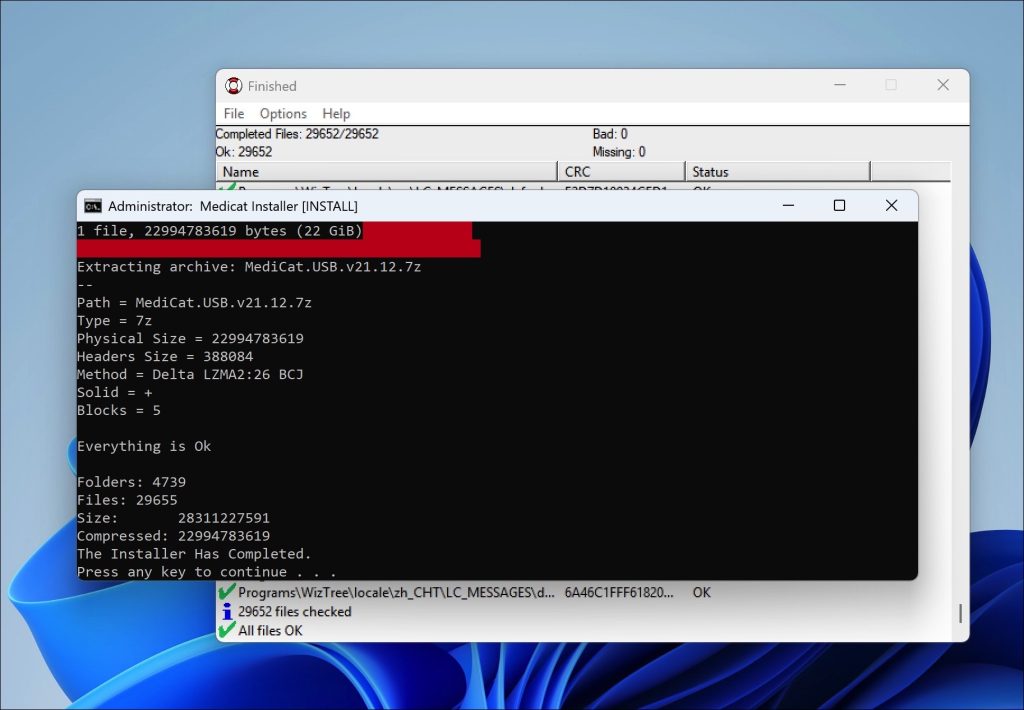The height and width of the screenshot is (710, 1024).
Task: Open the File menu
Action: click(x=234, y=113)
